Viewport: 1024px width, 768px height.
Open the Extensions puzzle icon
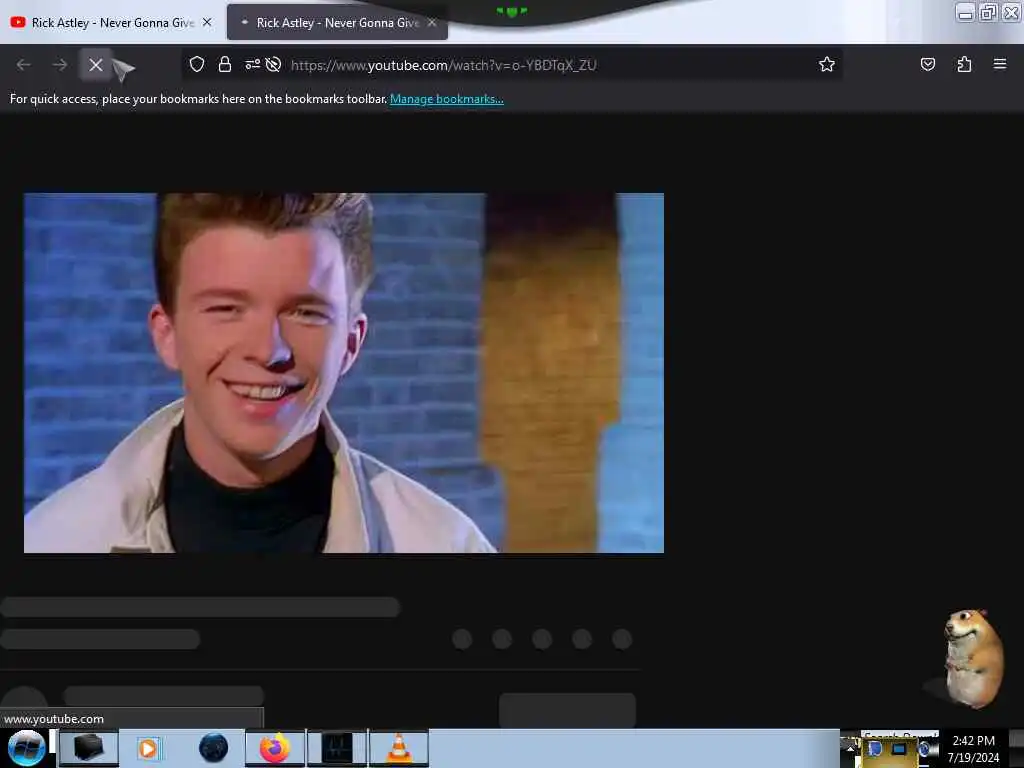pos(964,64)
